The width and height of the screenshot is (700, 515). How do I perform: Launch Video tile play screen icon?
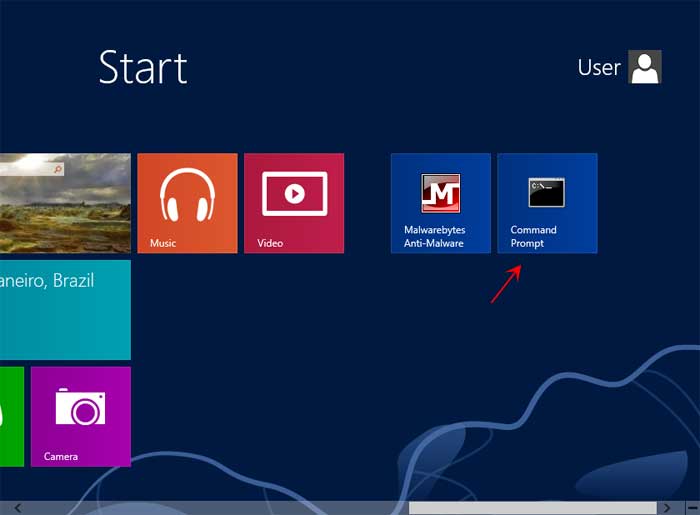pos(294,193)
